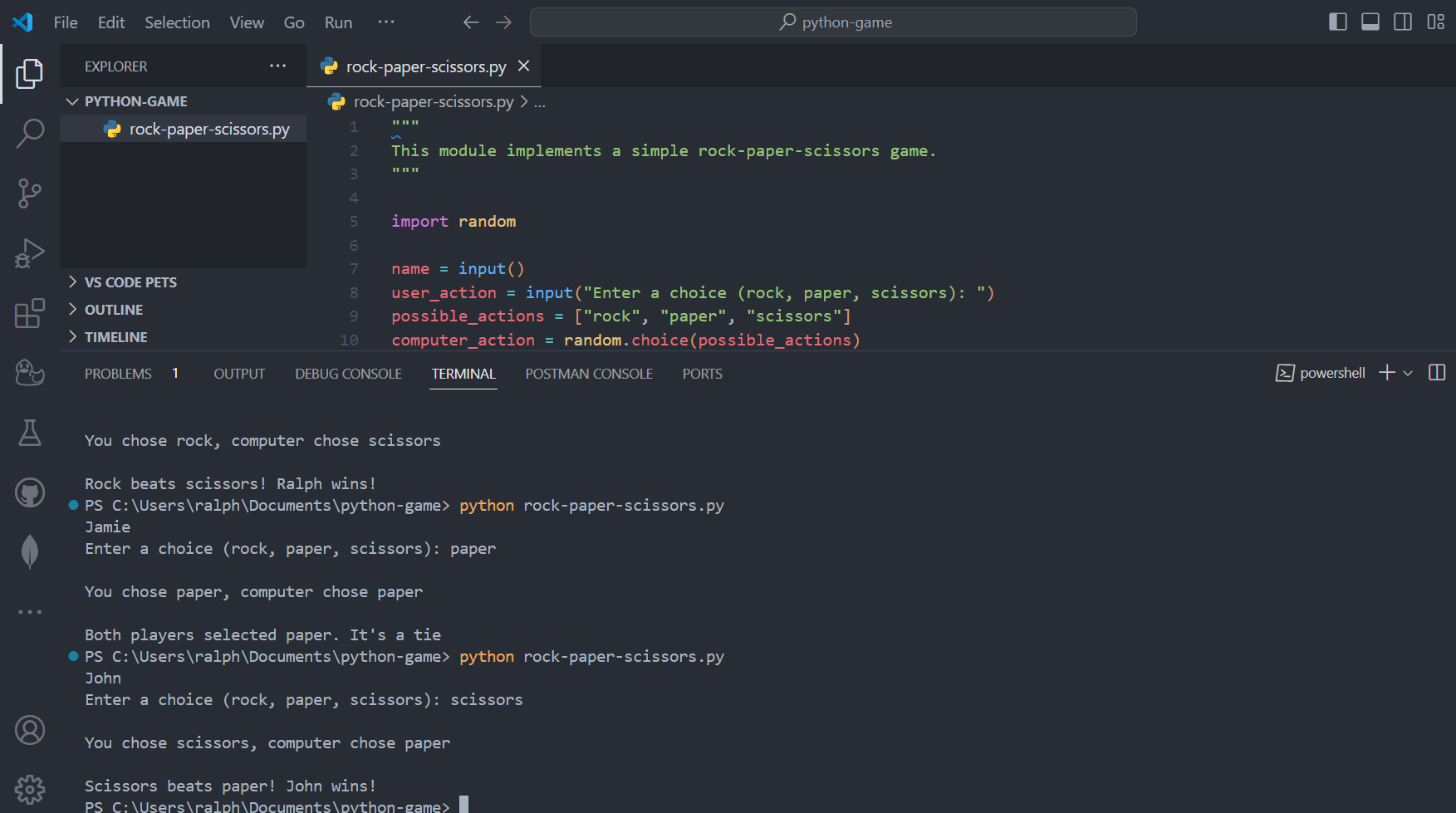This screenshot has height=813, width=1456.
Task: Click the VS Code logo icon
Action: (x=23, y=22)
